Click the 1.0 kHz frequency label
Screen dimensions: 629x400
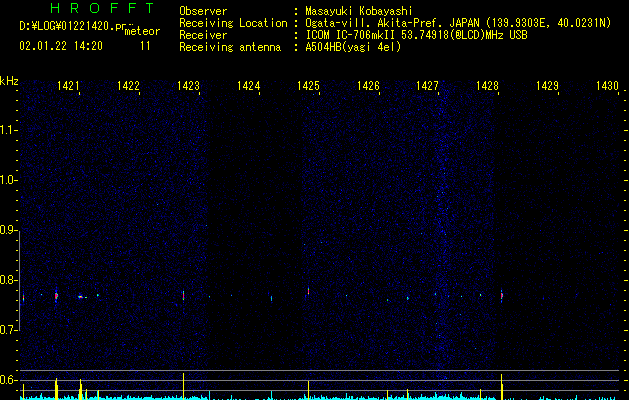pos(8,180)
